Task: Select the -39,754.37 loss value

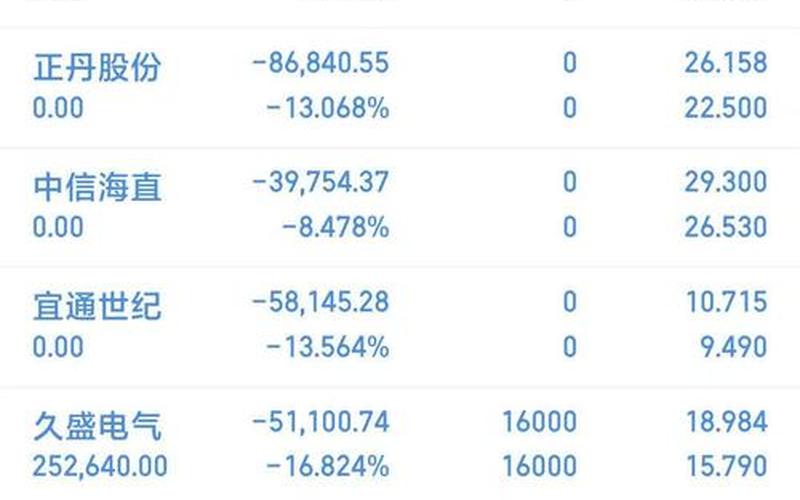Action: point(321,182)
